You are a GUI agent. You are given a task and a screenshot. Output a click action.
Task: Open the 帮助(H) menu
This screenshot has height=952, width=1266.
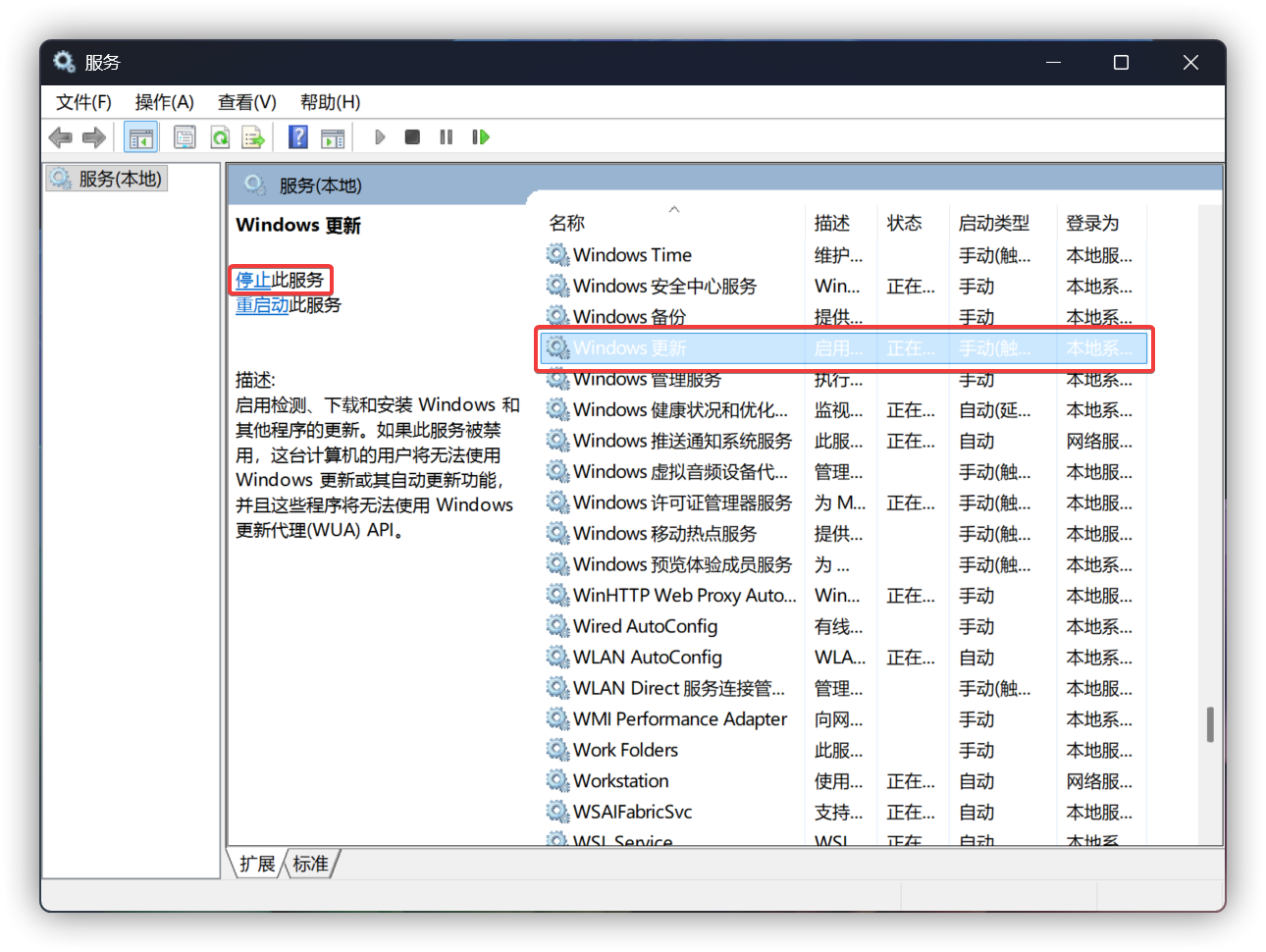coord(331,102)
